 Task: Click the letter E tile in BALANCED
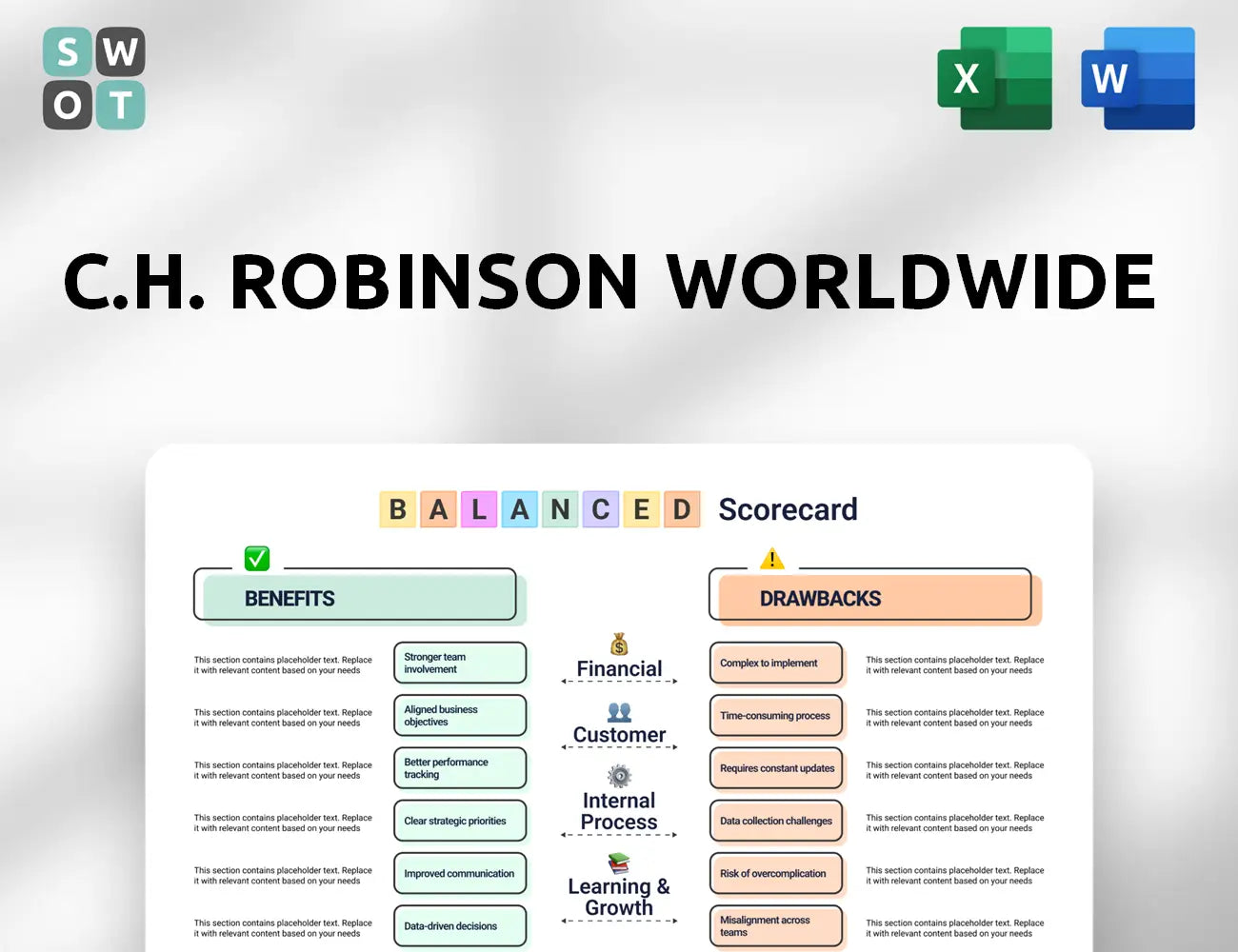pos(642,510)
